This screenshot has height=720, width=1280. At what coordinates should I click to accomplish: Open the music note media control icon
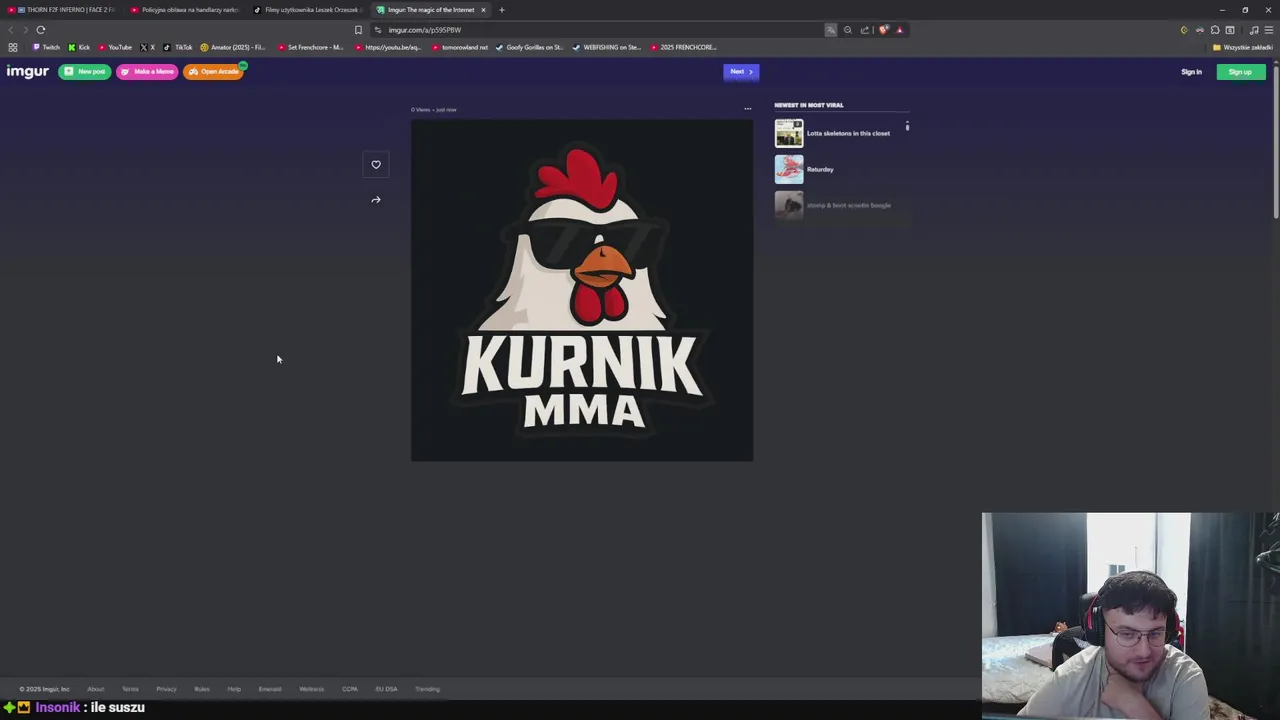click(x=1254, y=30)
